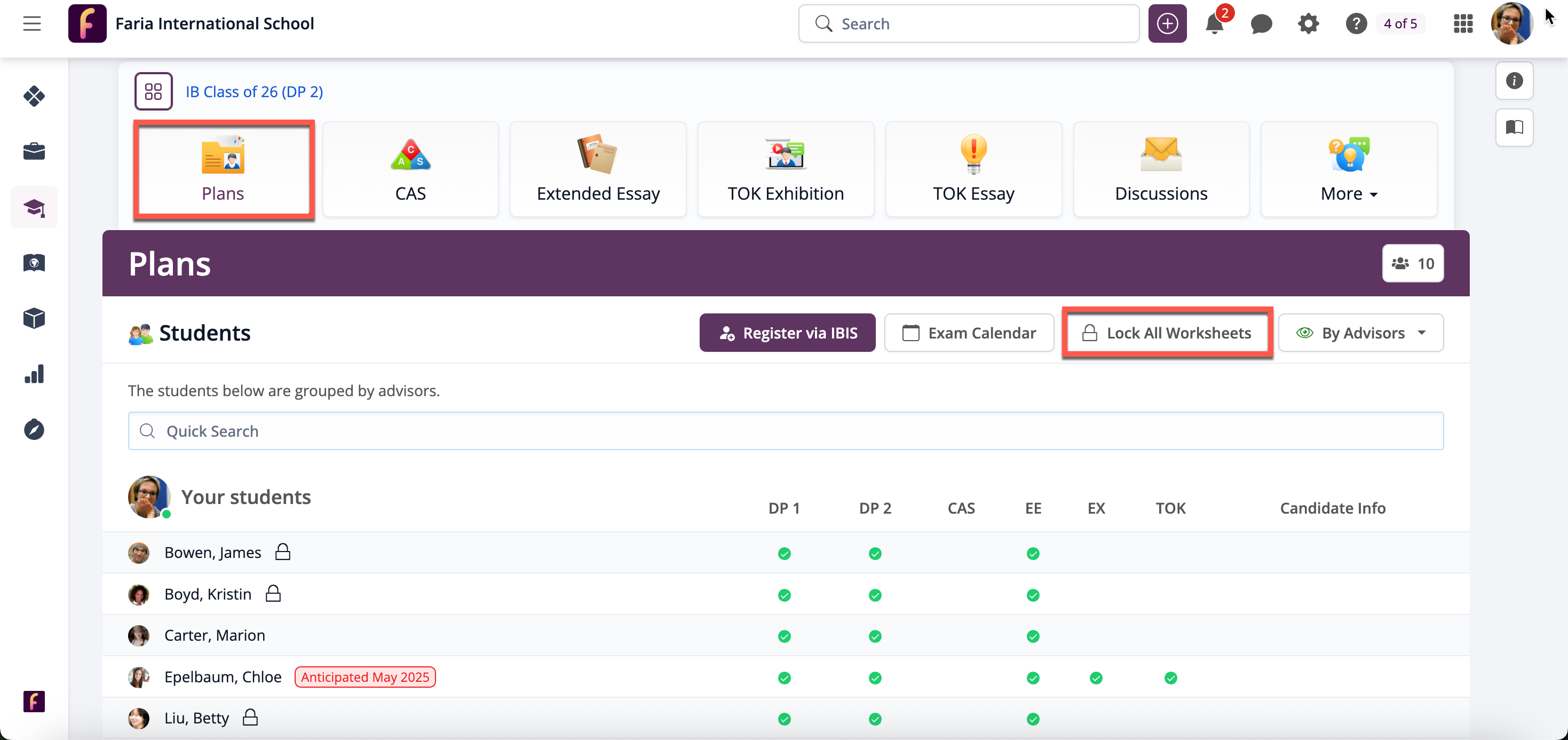
Task: Click Register via IBIS button
Action: click(787, 333)
